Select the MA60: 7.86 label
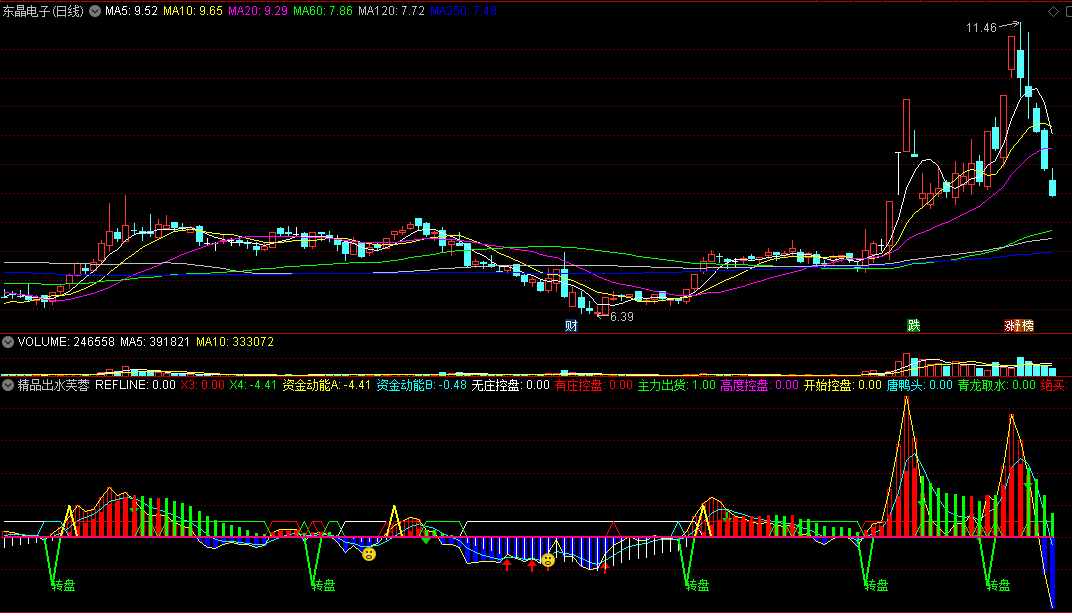 [323, 11]
